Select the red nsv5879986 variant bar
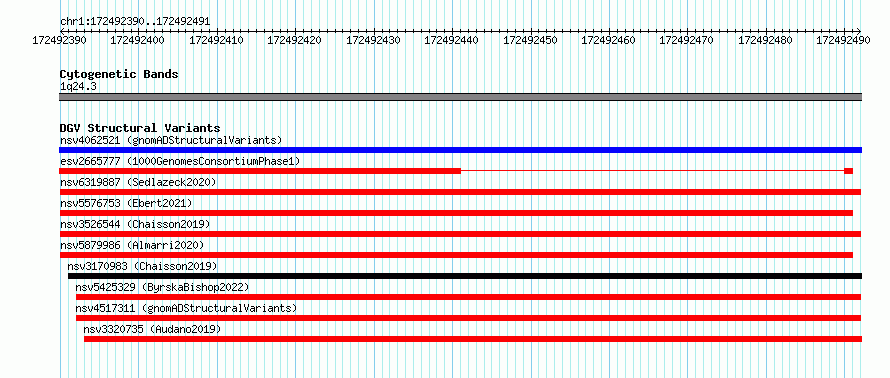This screenshot has width=890, height=378. 456,255
